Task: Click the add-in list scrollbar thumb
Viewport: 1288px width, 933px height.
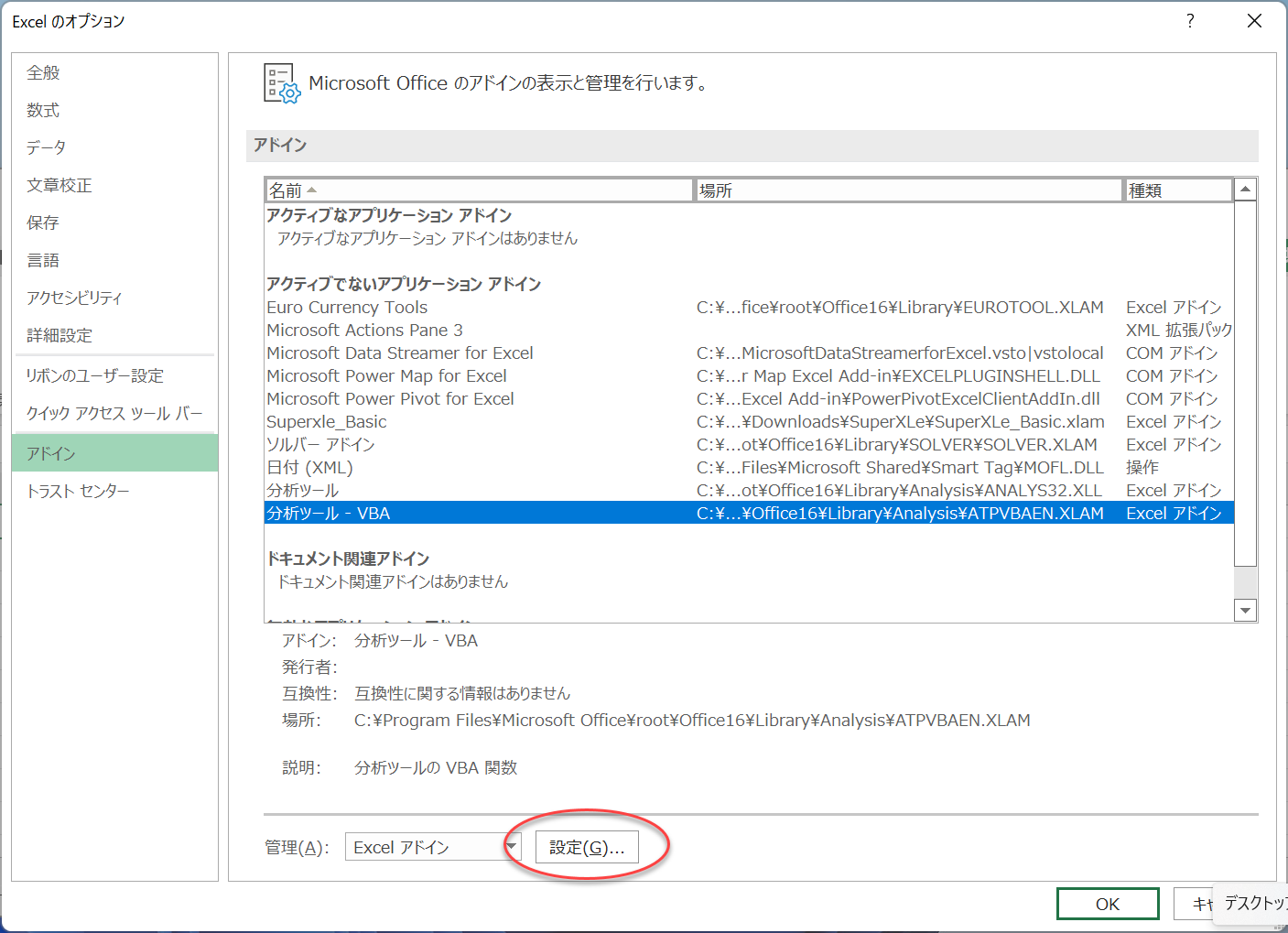Action: coord(1245,383)
